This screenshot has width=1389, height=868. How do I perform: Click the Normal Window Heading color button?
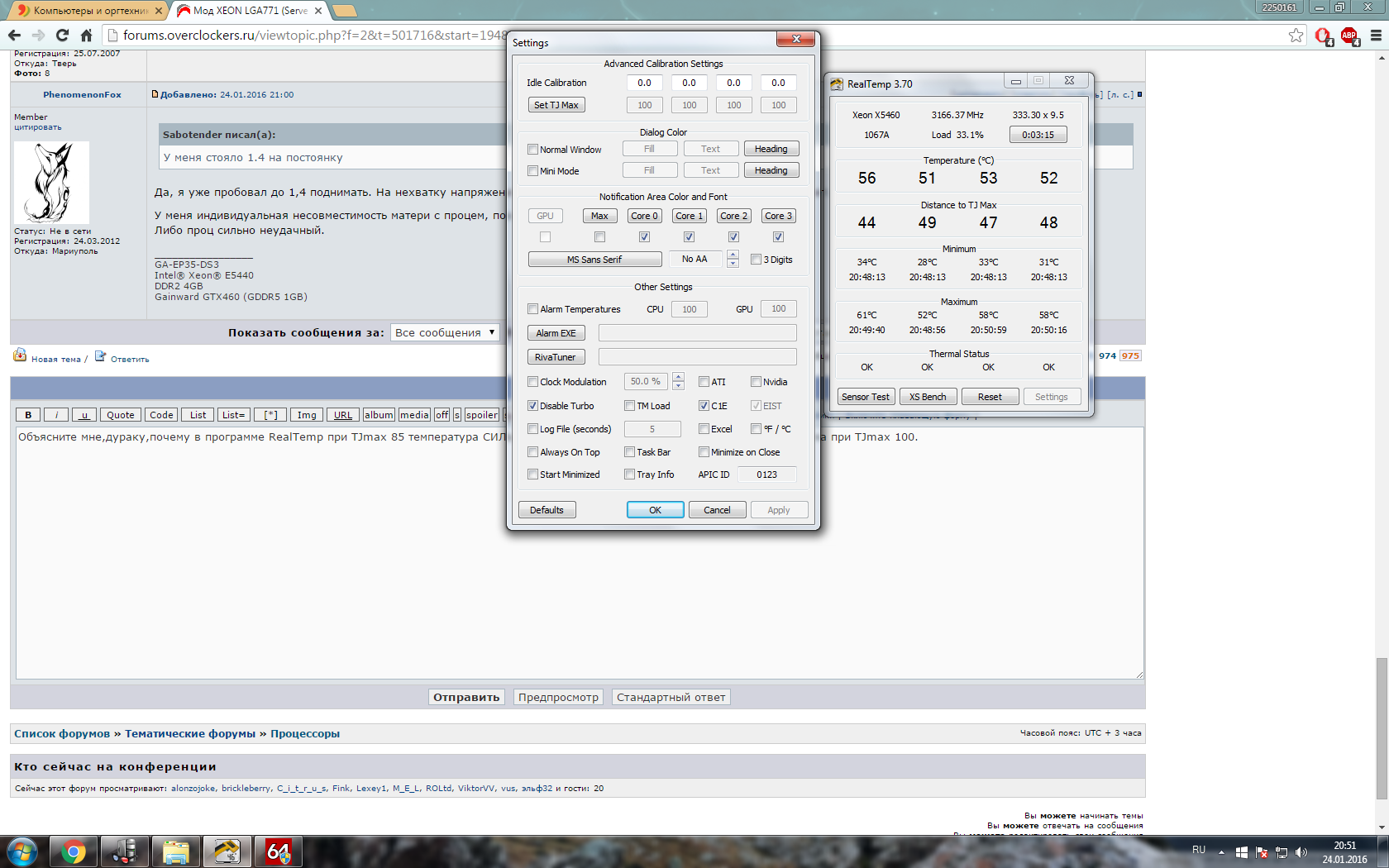771,149
